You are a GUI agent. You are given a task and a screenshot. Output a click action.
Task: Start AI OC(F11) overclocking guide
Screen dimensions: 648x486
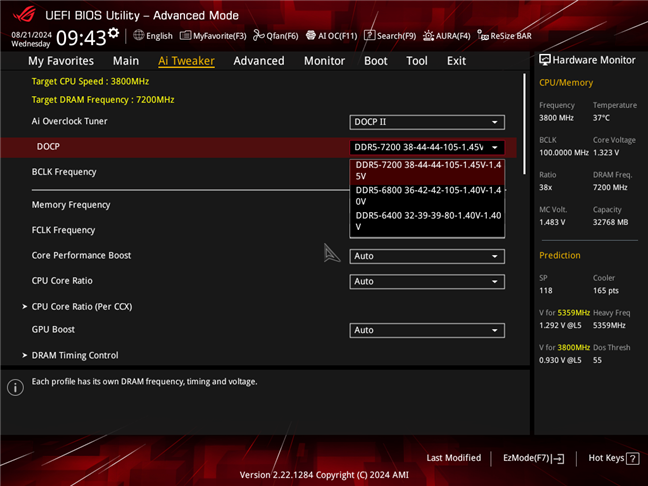pos(331,36)
